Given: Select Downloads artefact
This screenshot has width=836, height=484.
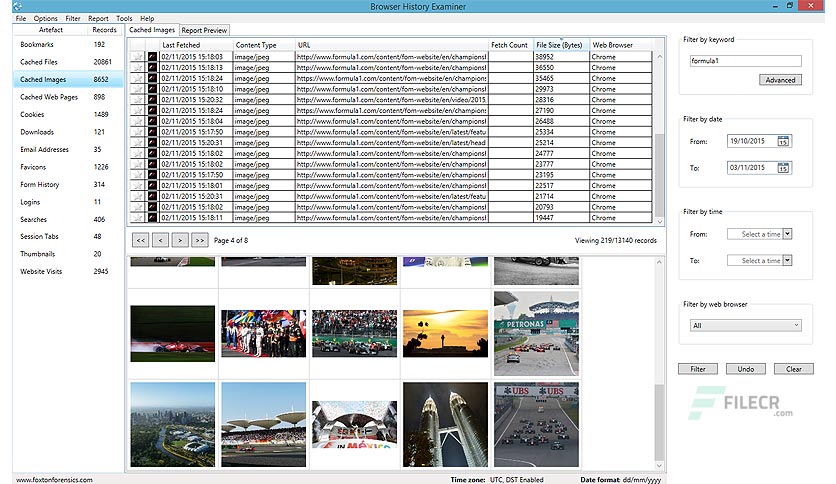Looking at the screenshot, I should click(68, 132).
